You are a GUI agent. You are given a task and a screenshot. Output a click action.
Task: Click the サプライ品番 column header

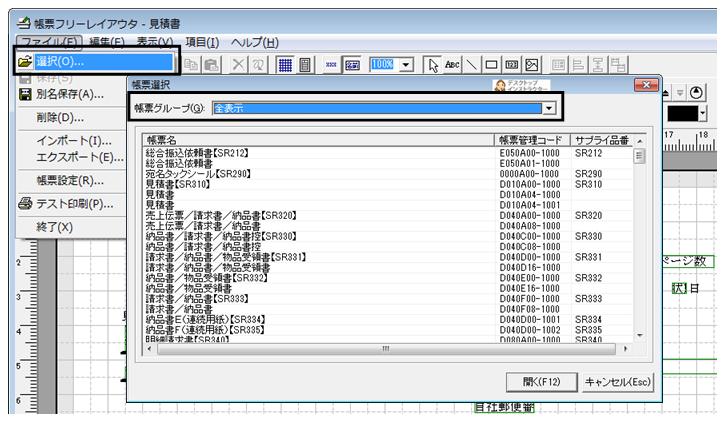(x=601, y=140)
